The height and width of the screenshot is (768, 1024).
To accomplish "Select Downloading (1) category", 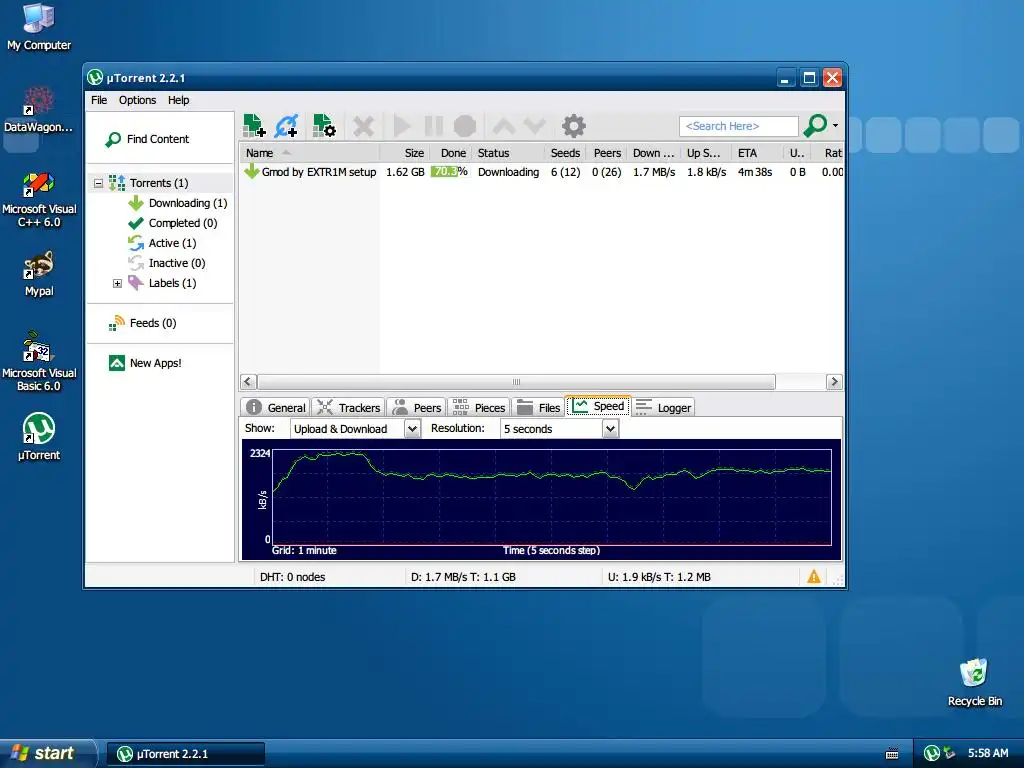I will click(x=178, y=203).
